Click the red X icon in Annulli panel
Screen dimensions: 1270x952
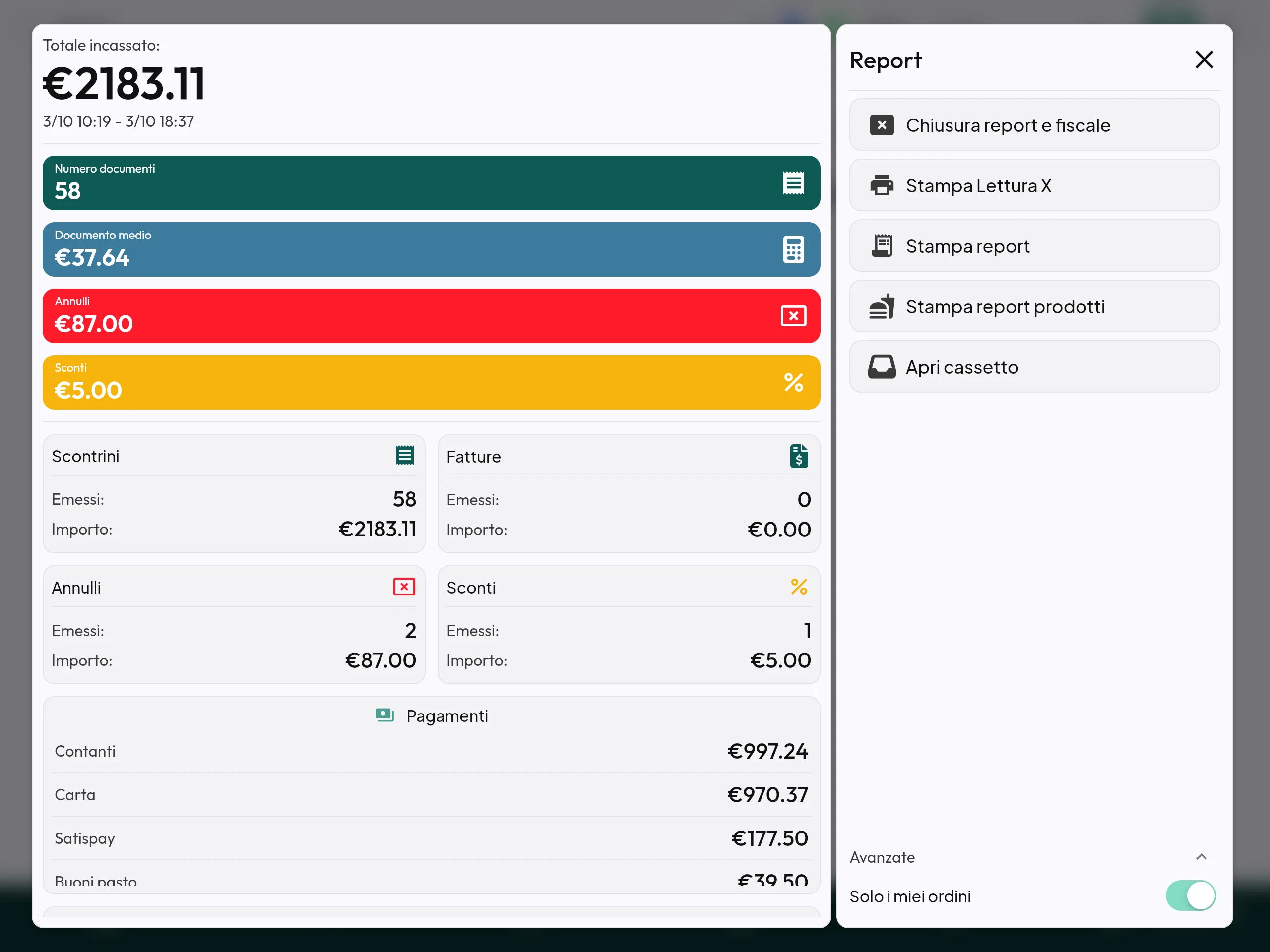tap(404, 587)
